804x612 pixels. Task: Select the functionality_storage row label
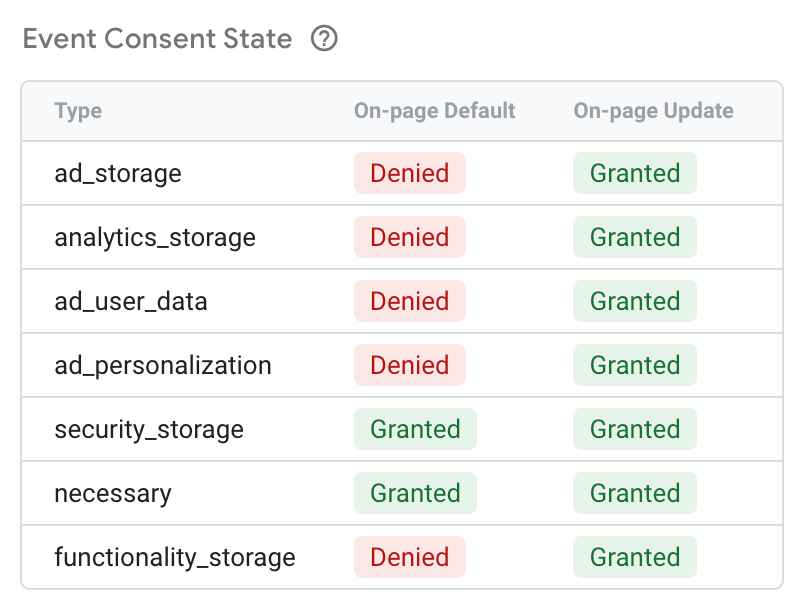coord(175,557)
